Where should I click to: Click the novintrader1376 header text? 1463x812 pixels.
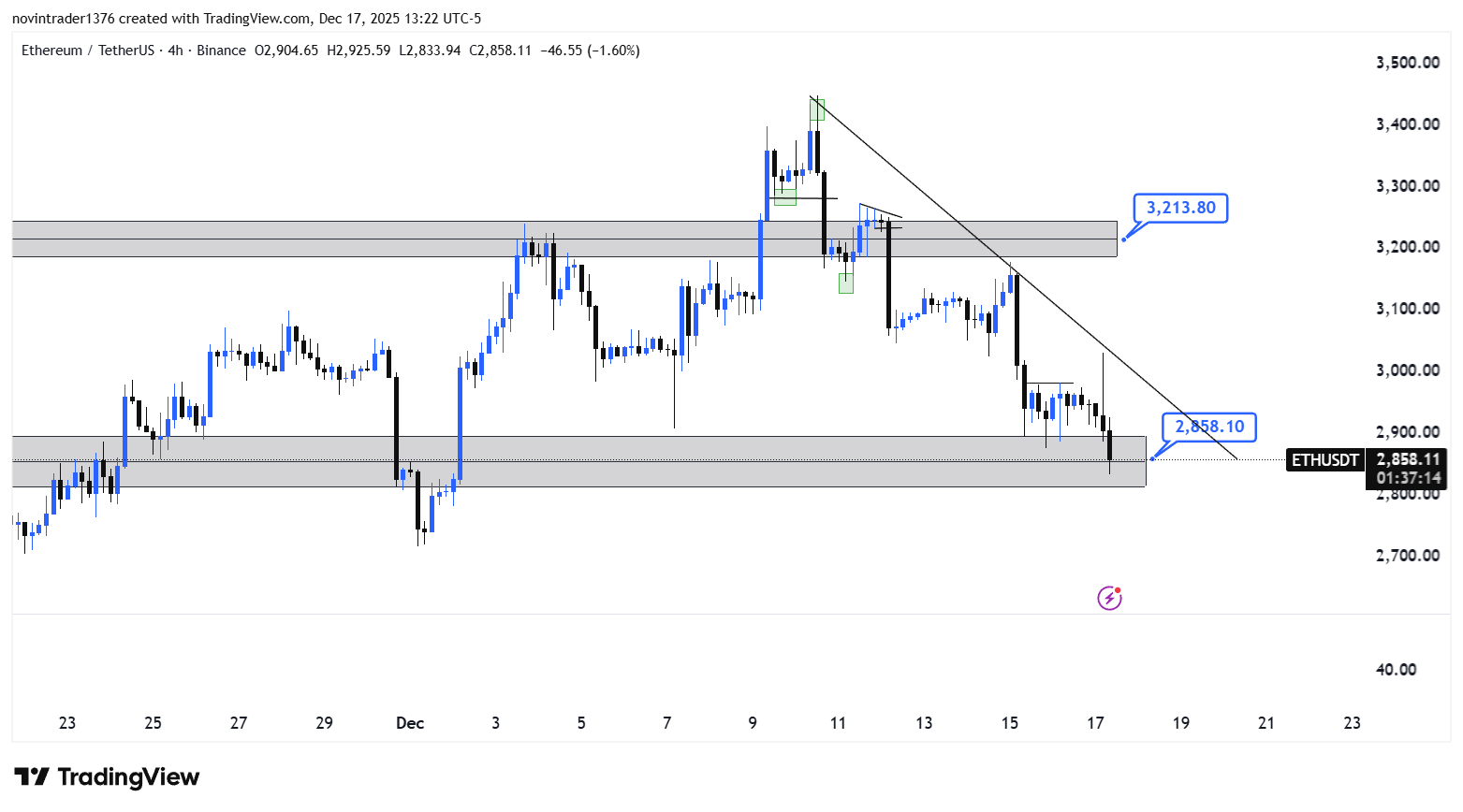coord(63,19)
